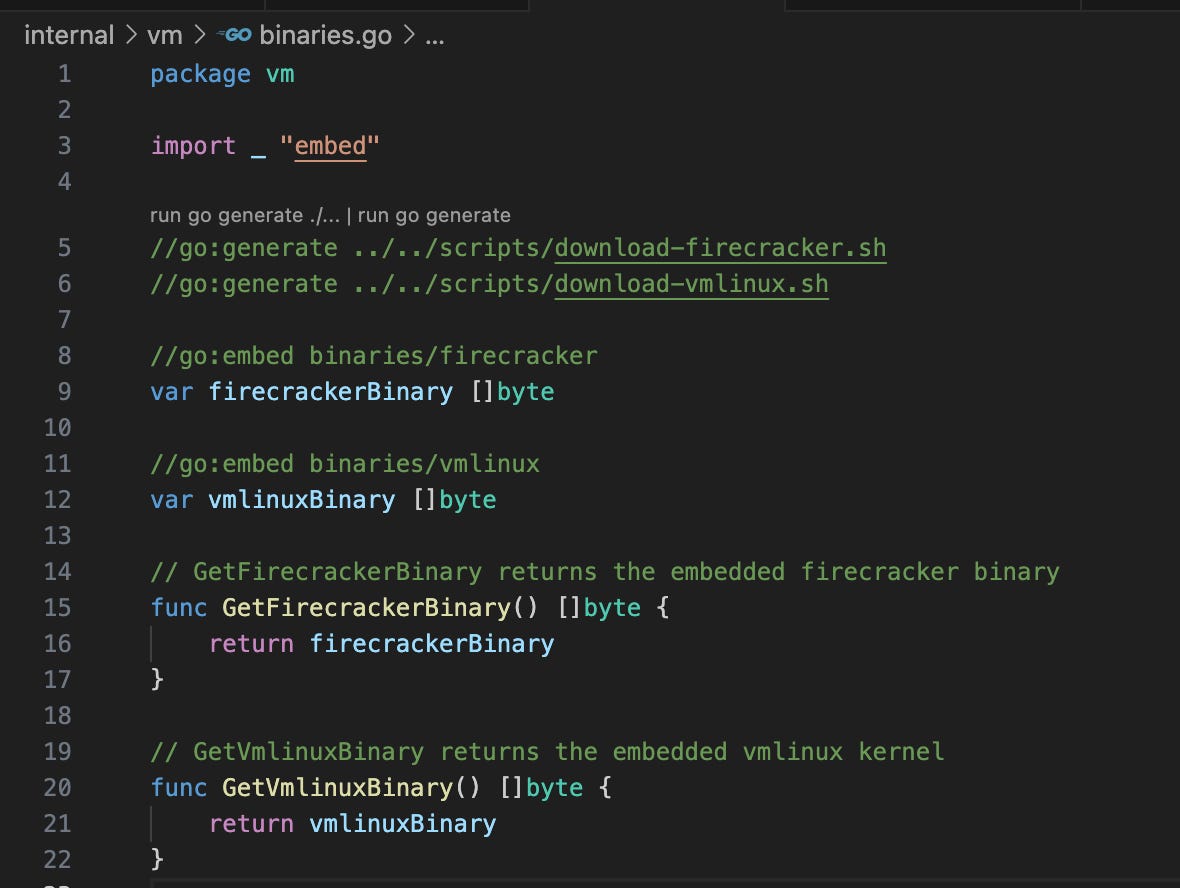Click the 'import' keyword on line 3

[x=193, y=146]
